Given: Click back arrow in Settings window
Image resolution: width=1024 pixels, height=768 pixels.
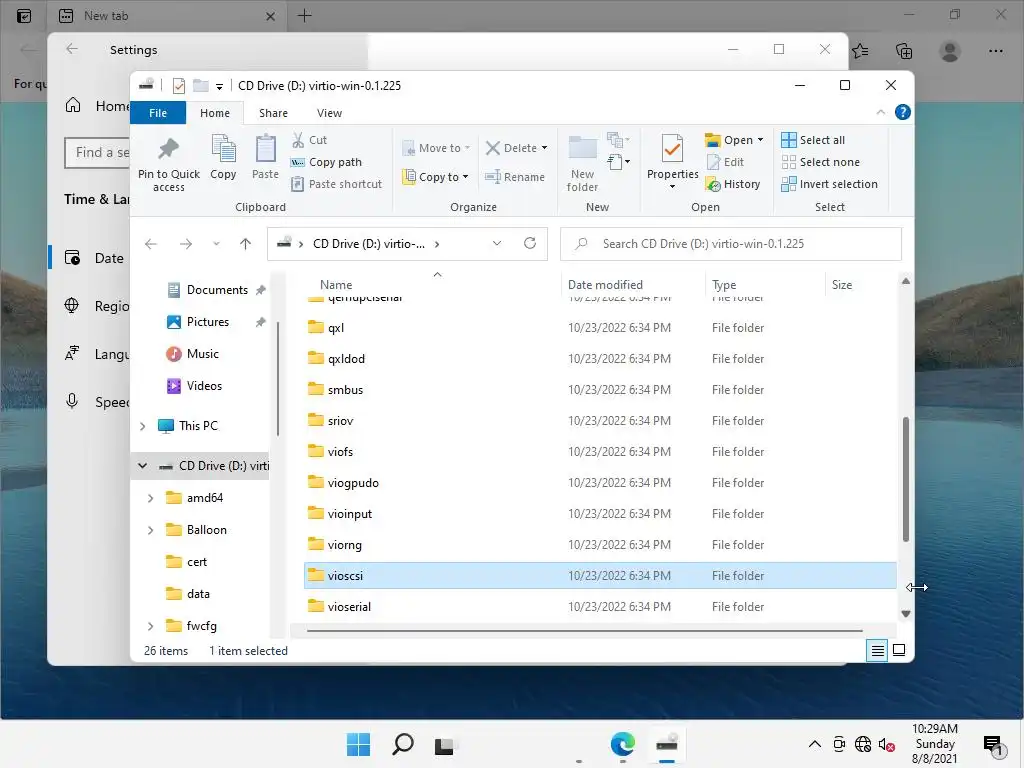Looking at the screenshot, I should 72,49.
